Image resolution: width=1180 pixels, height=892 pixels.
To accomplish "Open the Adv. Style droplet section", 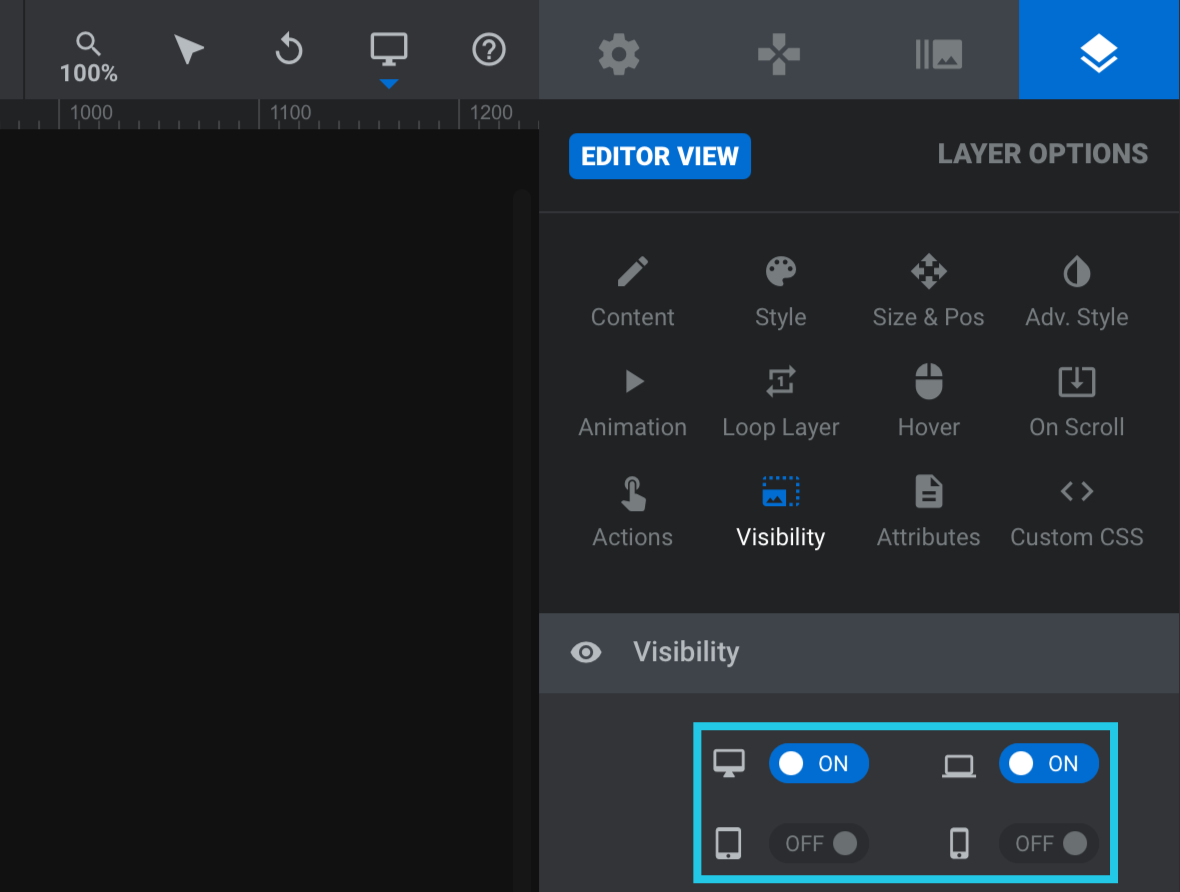I will pyautogui.click(x=1076, y=292).
